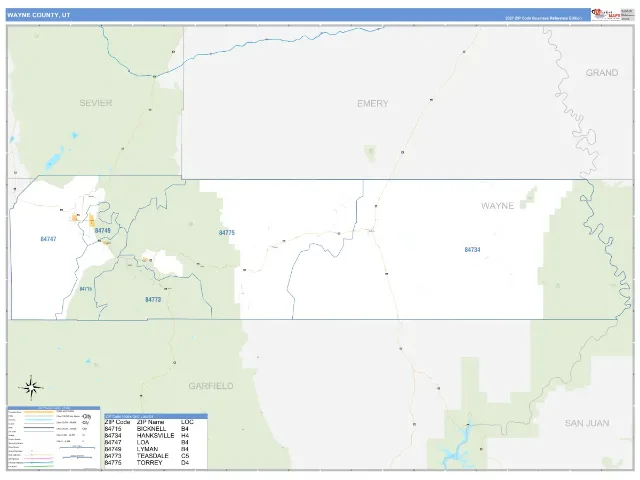Click the SEVIER county label
This screenshot has width=640, height=480.
pyautogui.click(x=96, y=103)
